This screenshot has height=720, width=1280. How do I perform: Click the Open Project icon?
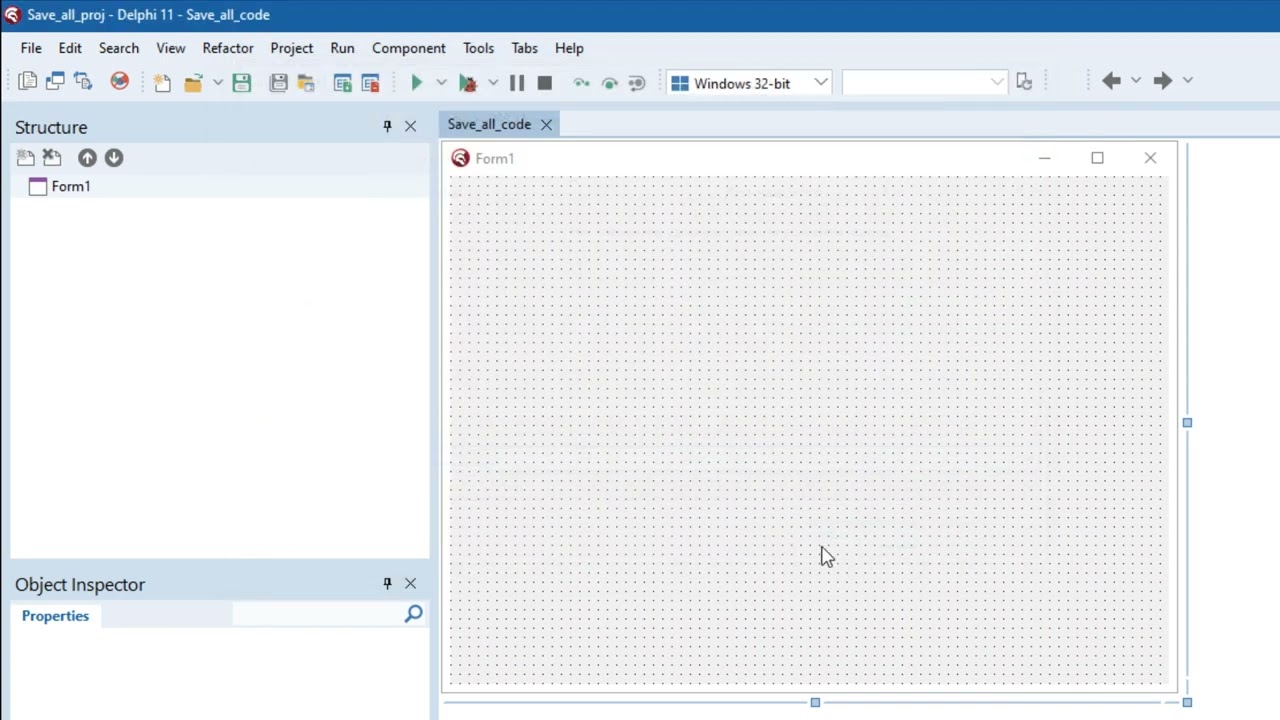[306, 83]
